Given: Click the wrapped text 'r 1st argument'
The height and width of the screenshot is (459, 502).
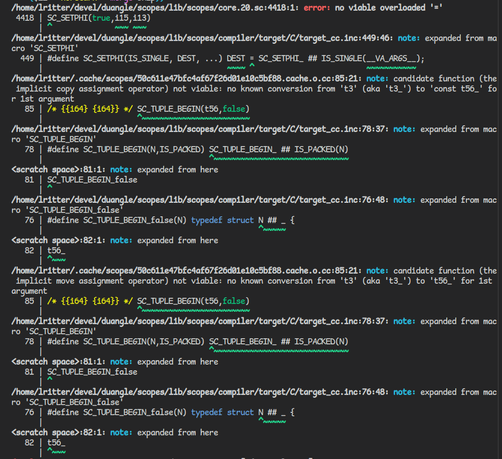Looking at the screenshot, I should click(x=43, y=99).
